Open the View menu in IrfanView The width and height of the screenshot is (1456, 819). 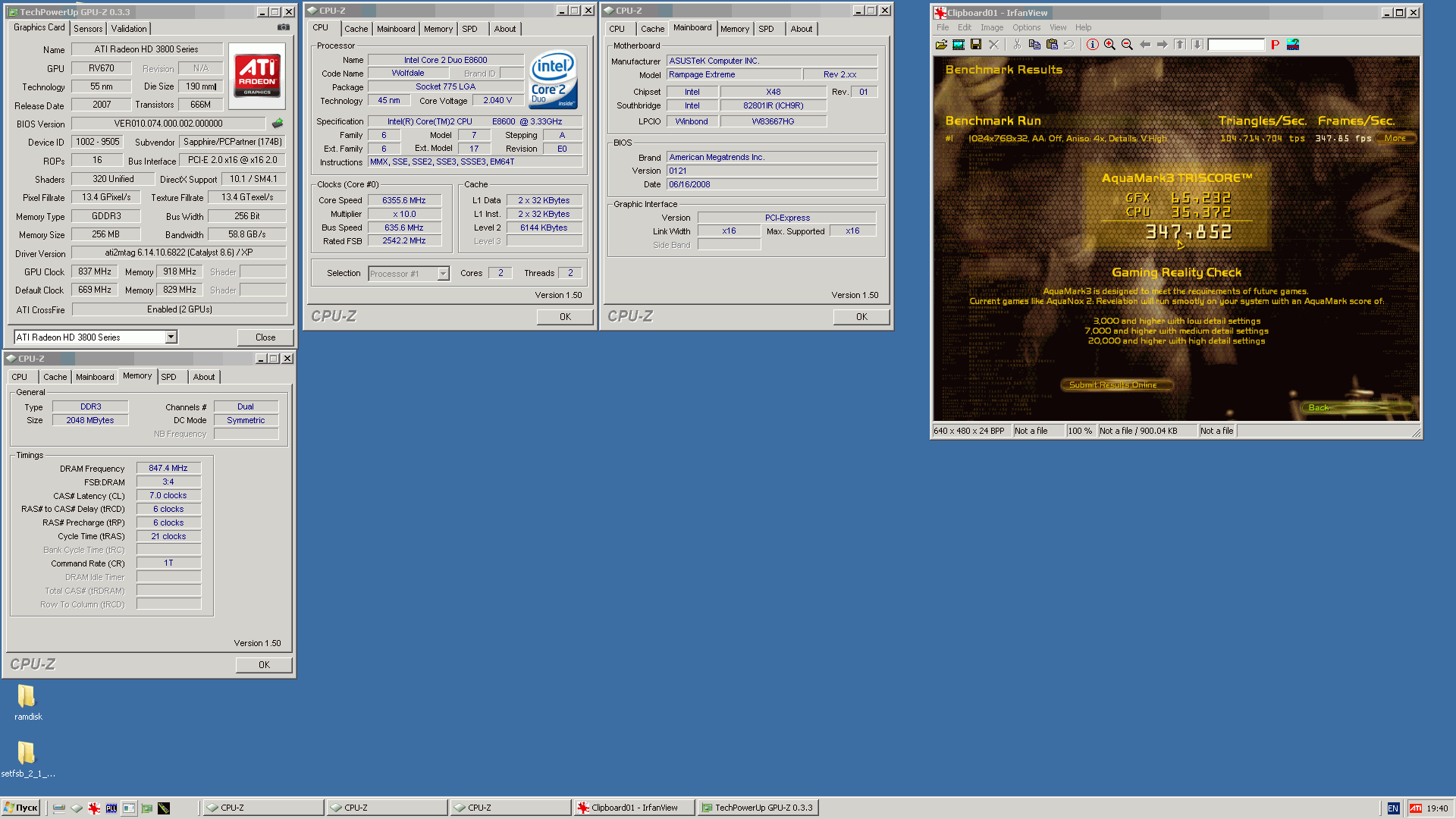coord(1058,27)
